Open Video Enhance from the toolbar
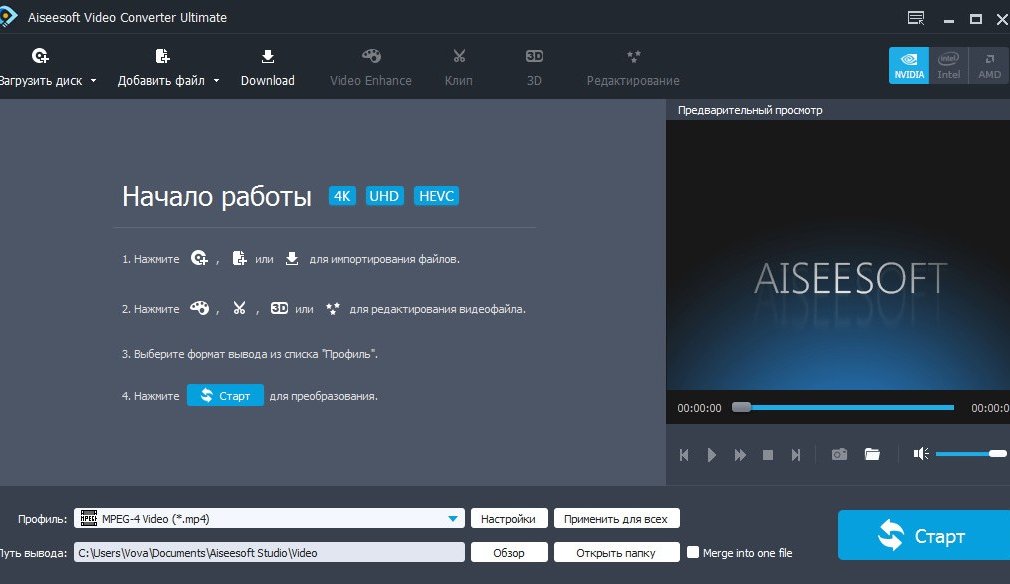Image resolution: width=1010 pixels, height=584 pixels. click(x=370, y=68)
